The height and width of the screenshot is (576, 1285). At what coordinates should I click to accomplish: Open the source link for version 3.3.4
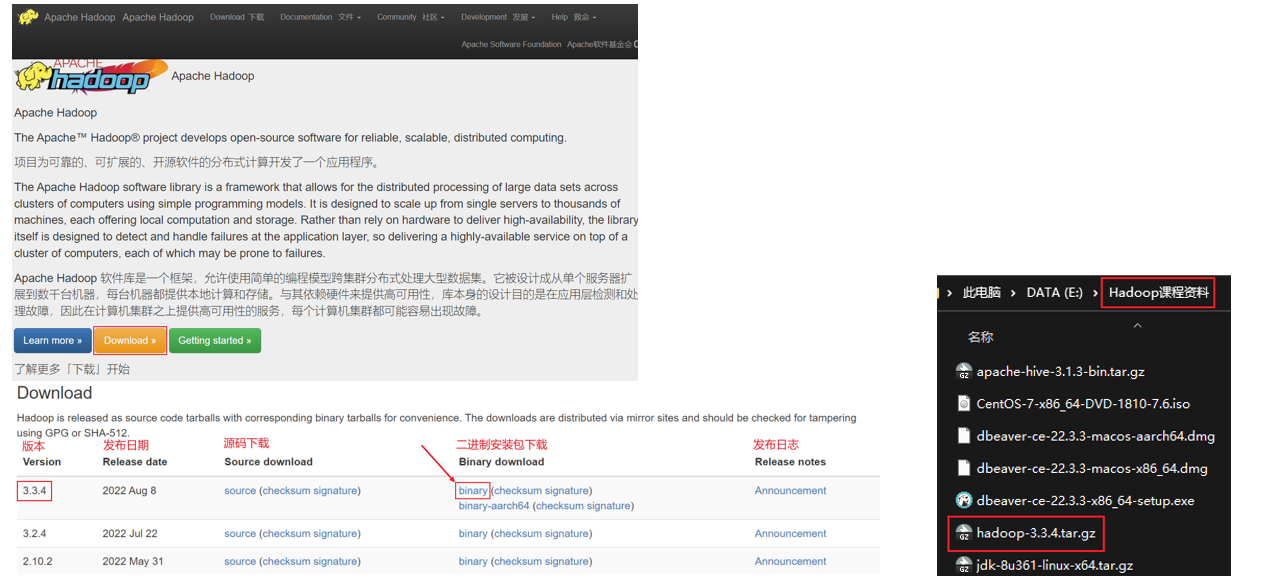coord(240,491)
